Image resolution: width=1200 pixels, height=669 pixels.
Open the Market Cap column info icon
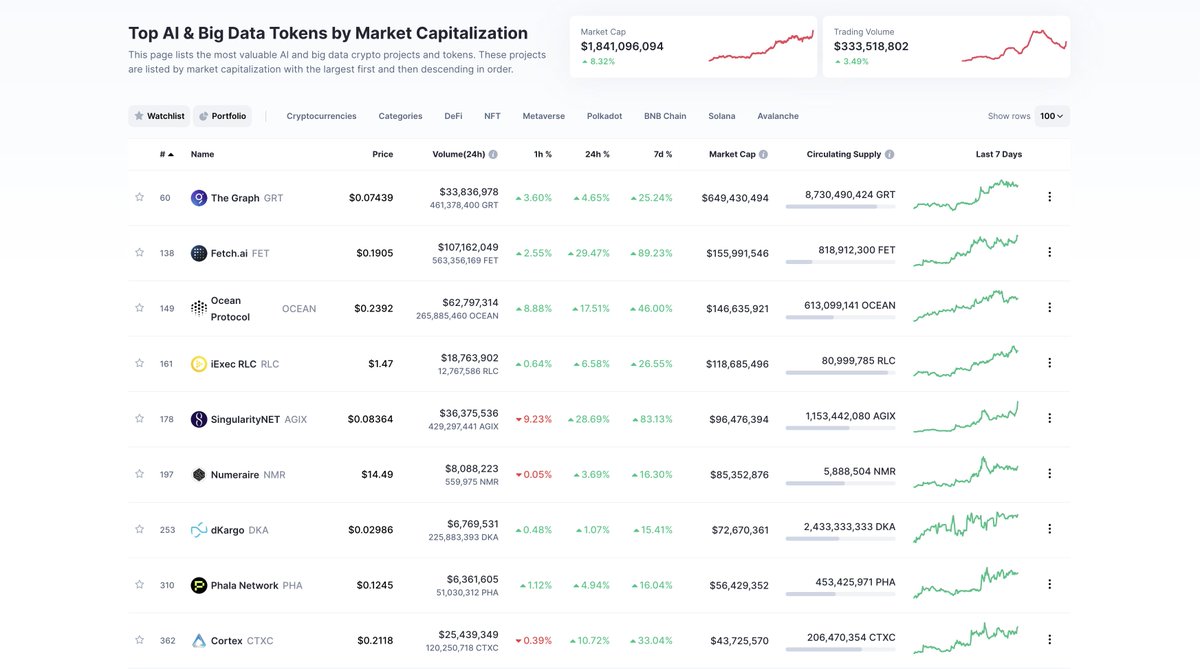click(x=763, y=155)
